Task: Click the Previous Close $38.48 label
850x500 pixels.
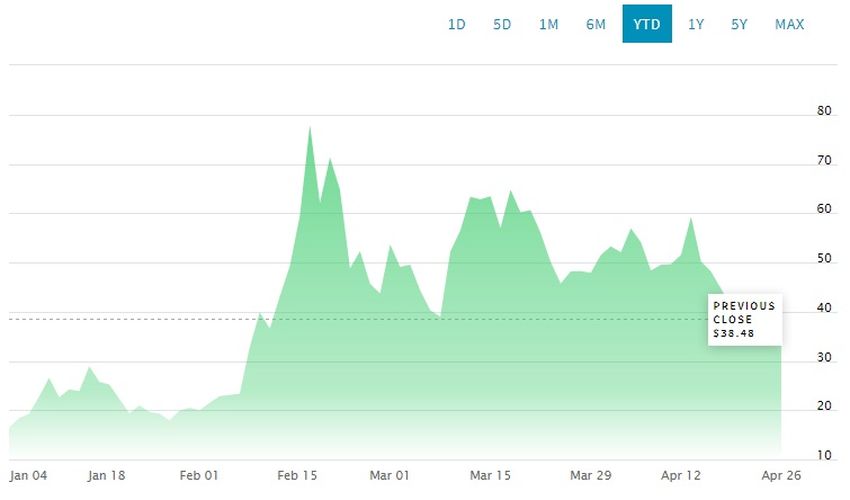Action: click(x=745, y=319)
